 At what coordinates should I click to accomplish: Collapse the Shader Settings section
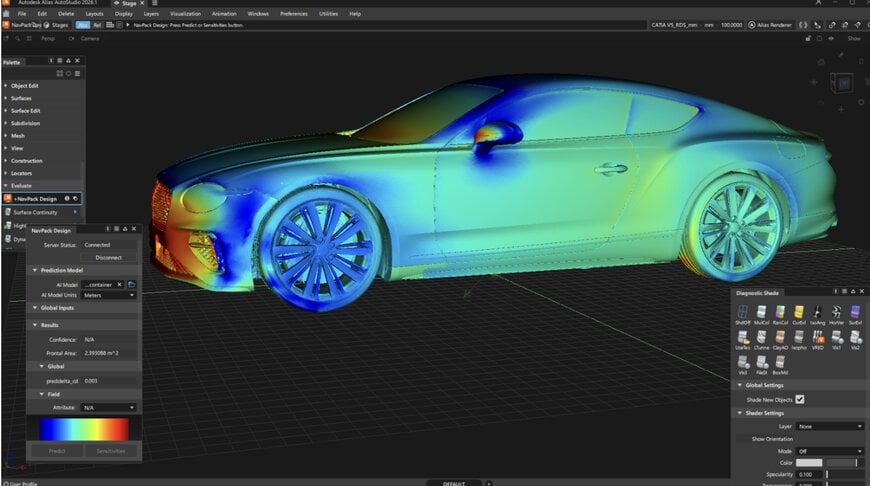click(x=740, y=413)
